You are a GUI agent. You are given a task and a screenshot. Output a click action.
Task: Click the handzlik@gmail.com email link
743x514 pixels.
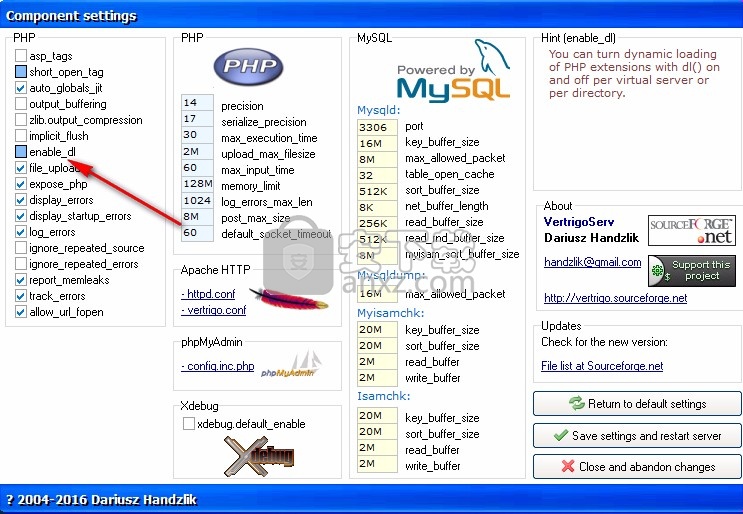point(592,262)
